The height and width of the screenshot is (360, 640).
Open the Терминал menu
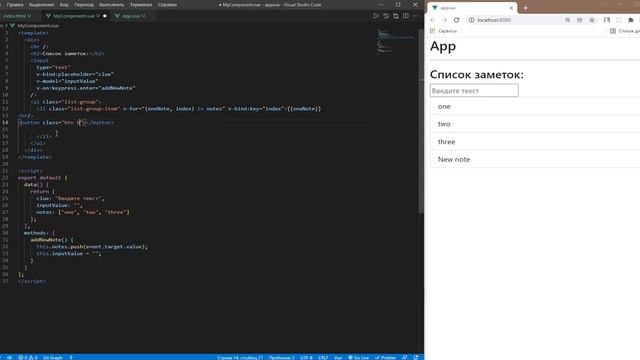[x=141, y=4]
